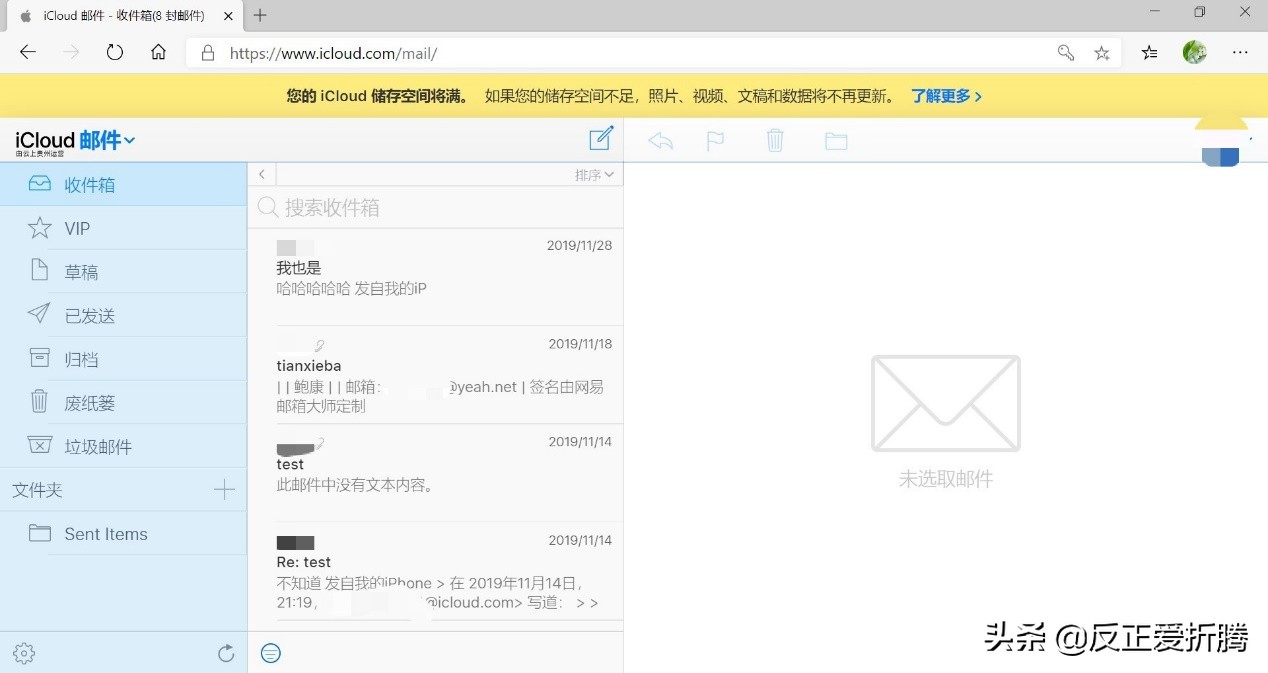The height and width of the screenshot is (673, 1268).
Task: Open the 草稿 drafts folder
Action: [82, 271]
